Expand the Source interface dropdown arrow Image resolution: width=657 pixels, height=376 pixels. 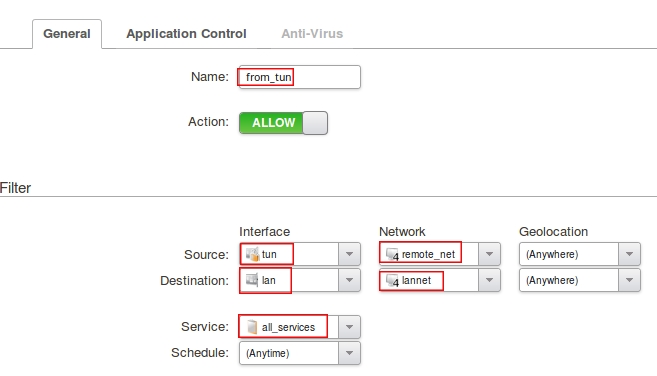349,254
